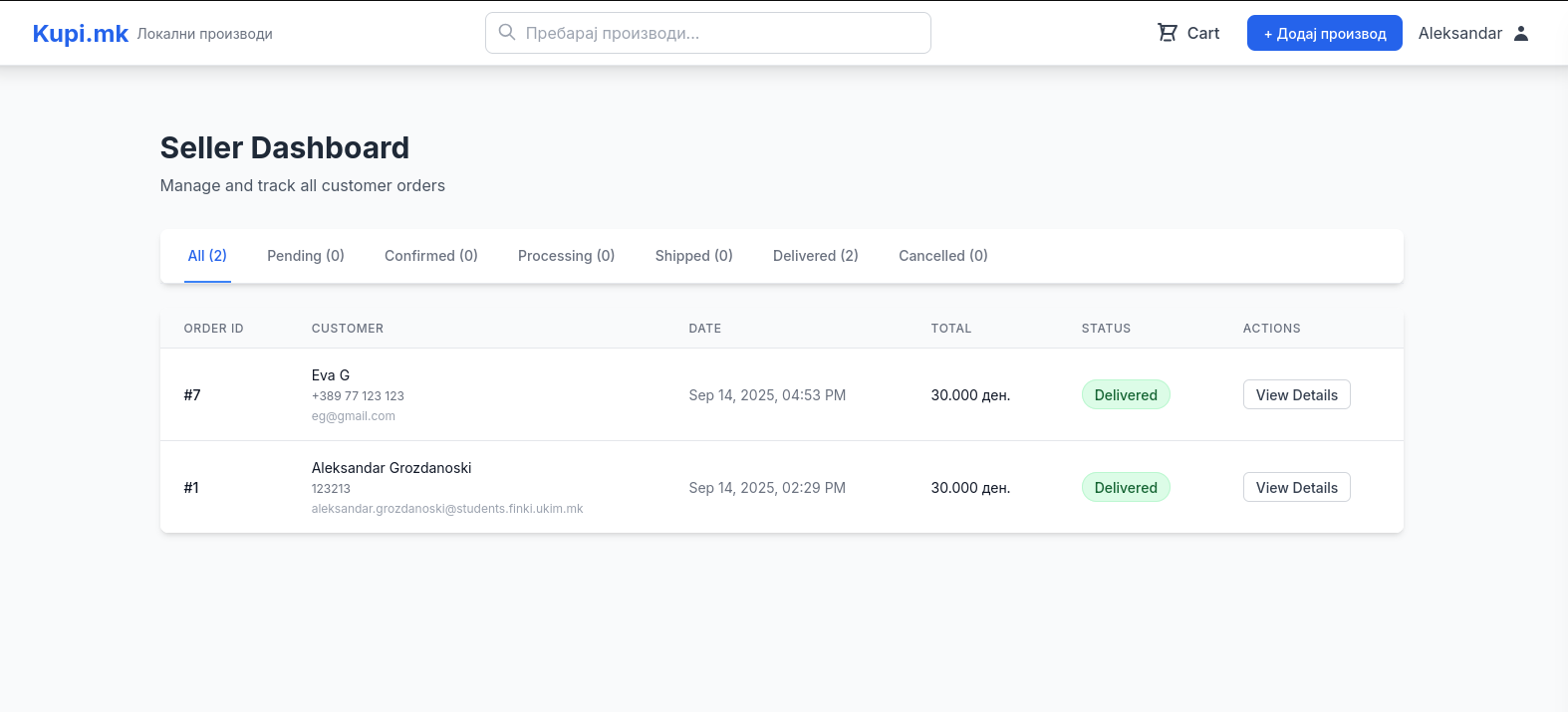The image size is (1568, 712).
Task: Switch to the Pending (0) tab
Action: 306,256
